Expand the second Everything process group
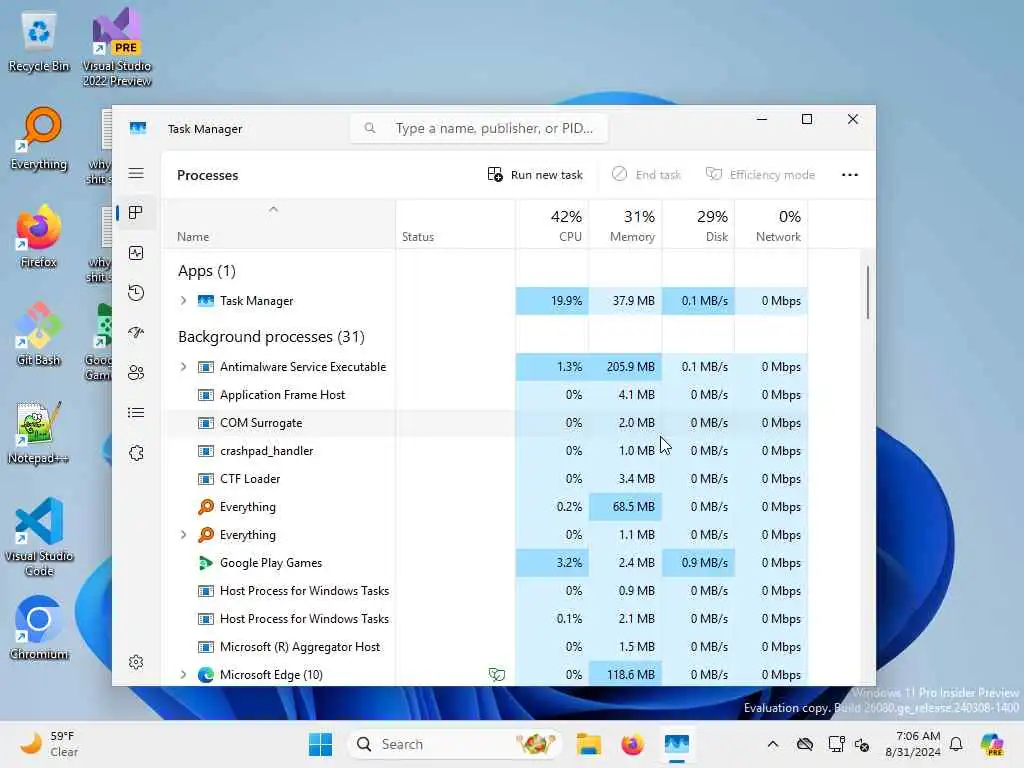 click(x=184, y=535)
